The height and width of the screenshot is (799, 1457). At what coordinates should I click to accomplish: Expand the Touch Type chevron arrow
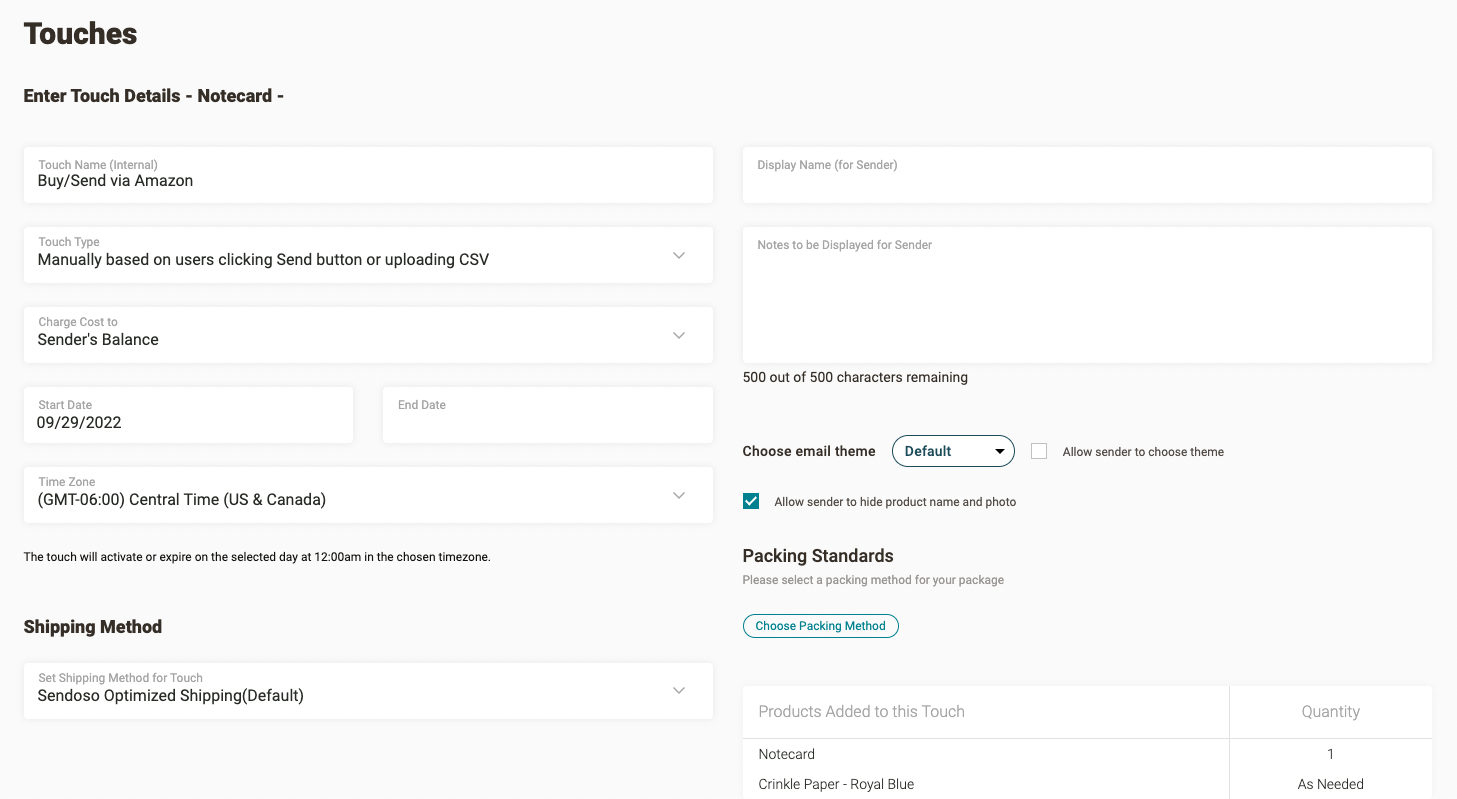[x=679, y=255]
